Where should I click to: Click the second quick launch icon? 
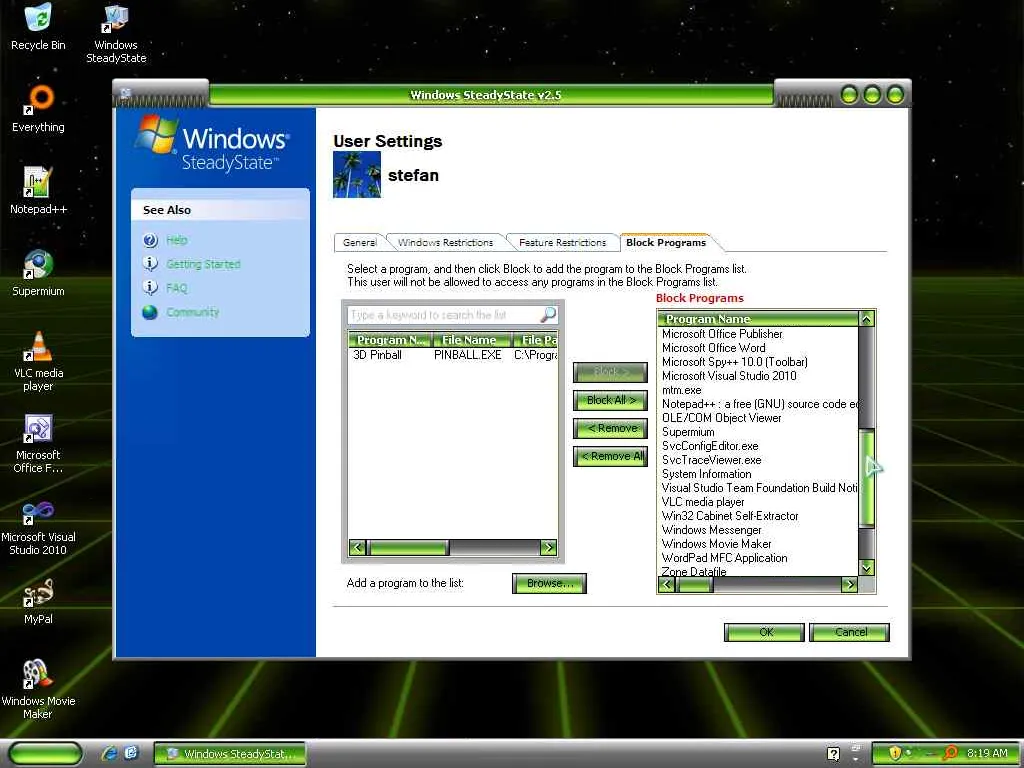(x=131, y=753)
